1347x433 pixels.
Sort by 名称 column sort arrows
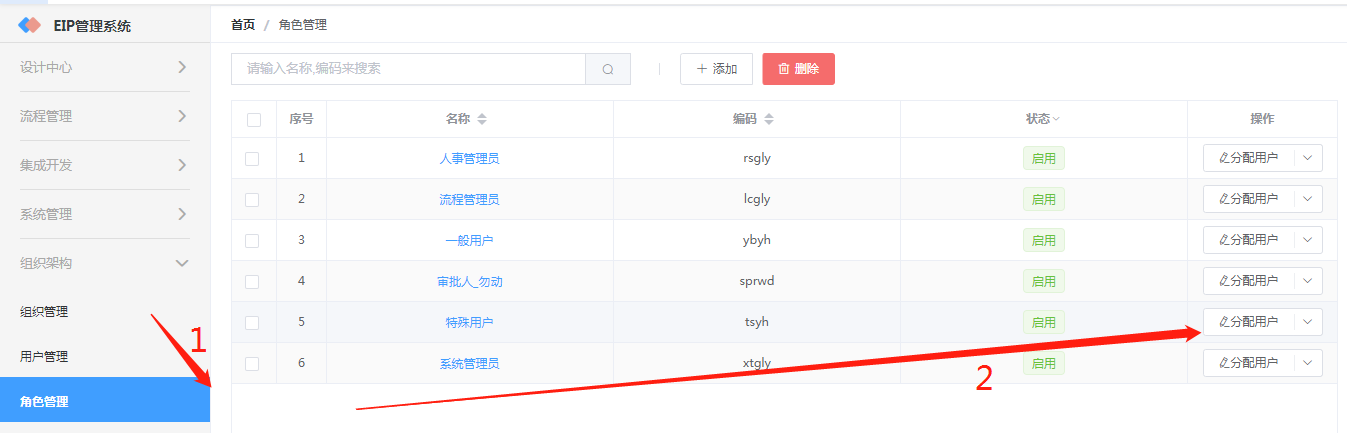point(482,119)
